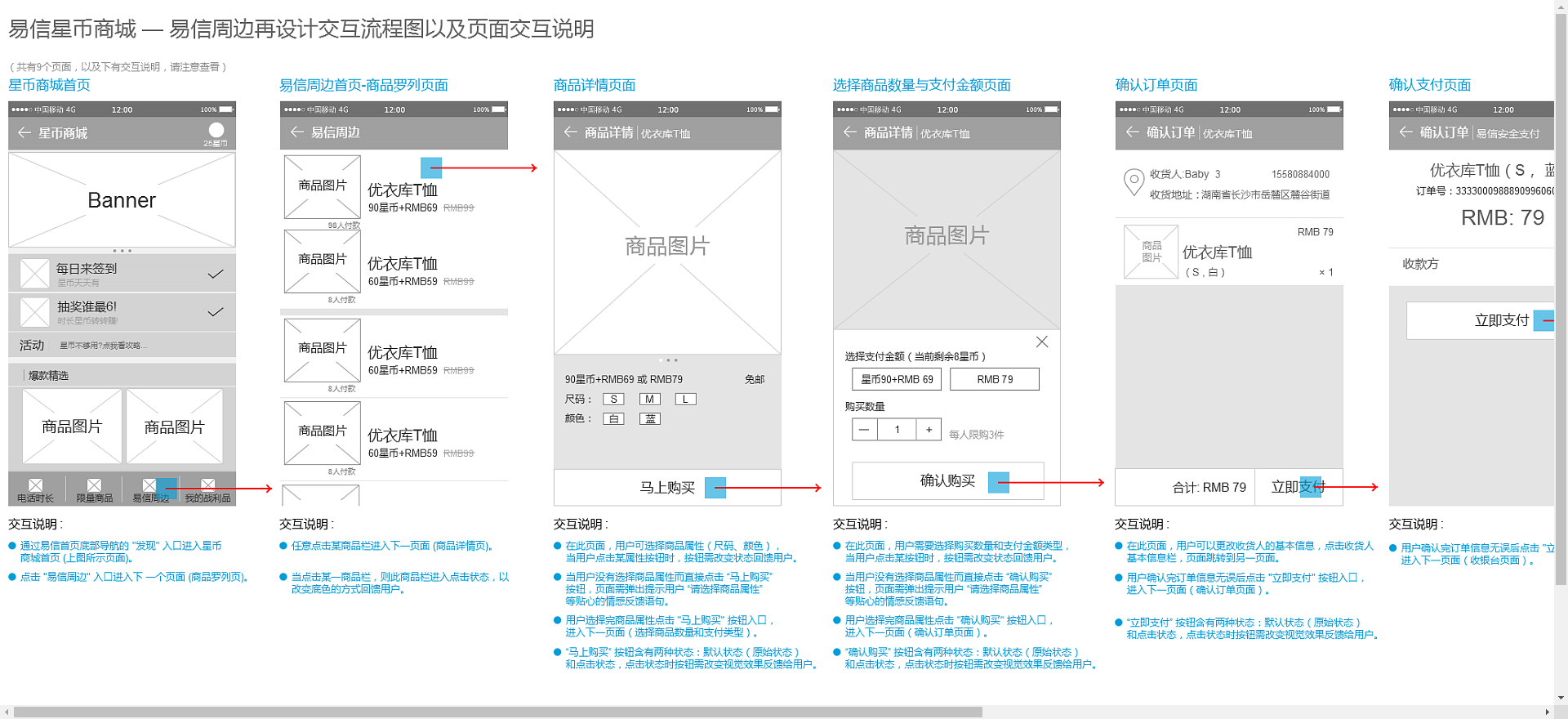Click the 星币商城首页 page title
Viewport: 1568px width, 719px height.
pos(49,85)
